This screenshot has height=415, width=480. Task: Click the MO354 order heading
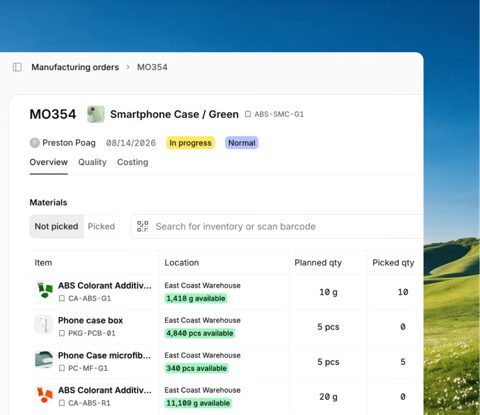(53, 114)
